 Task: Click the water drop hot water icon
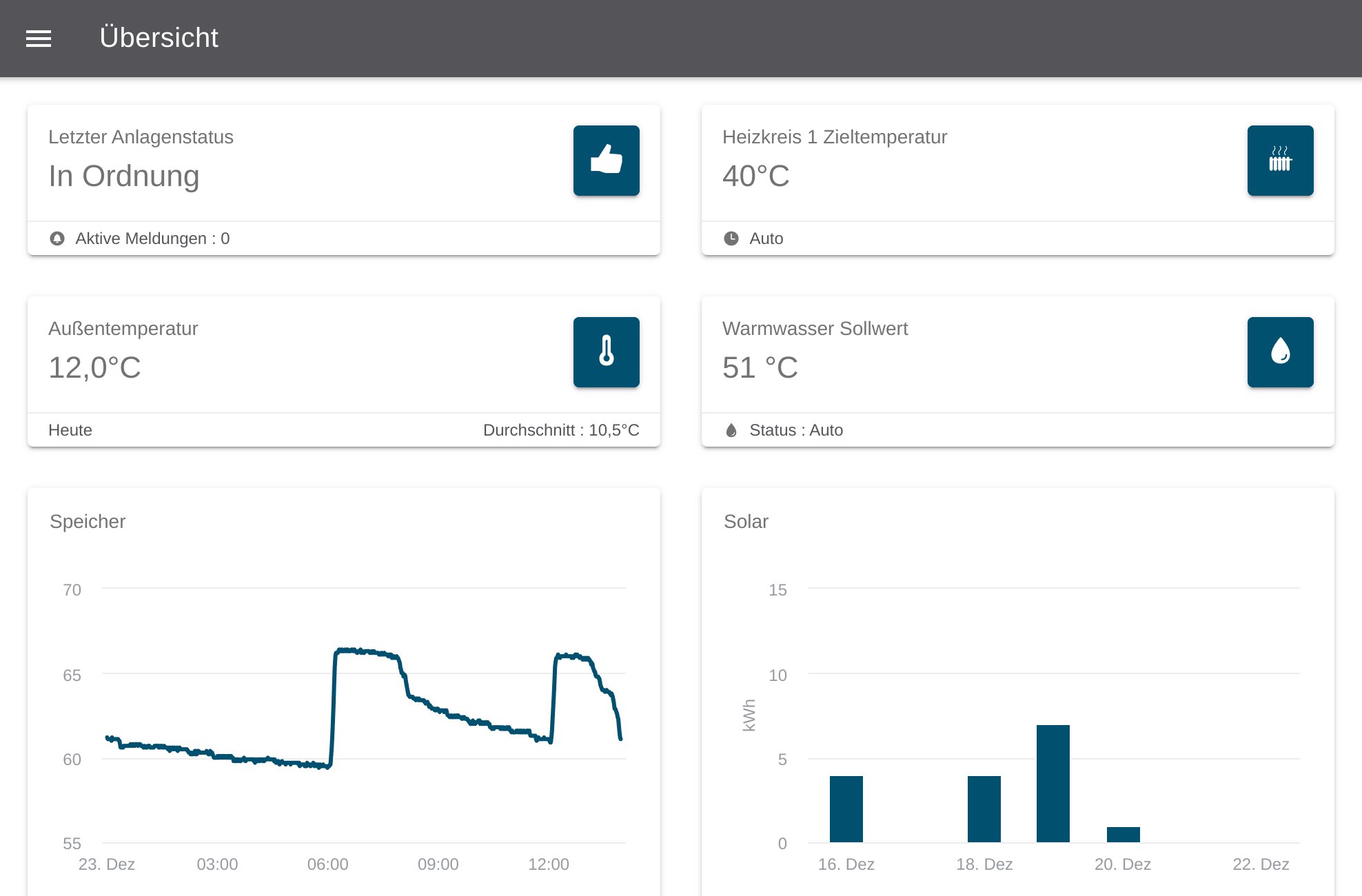pyautogui.click(x=1280, y=352)
